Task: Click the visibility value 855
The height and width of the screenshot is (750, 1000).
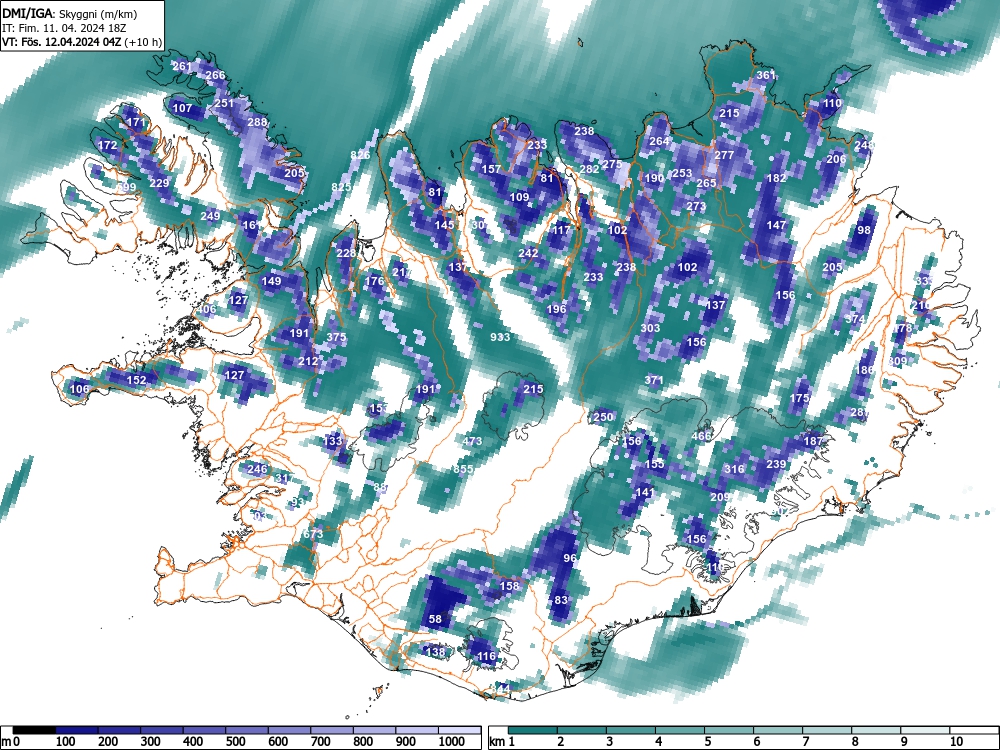Action: point(463,469)
